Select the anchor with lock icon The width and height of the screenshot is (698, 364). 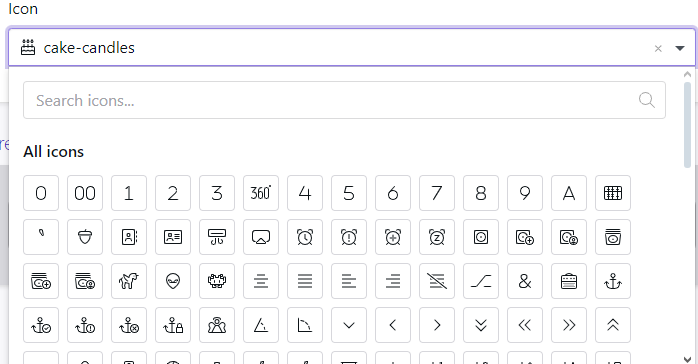point(173,325)
